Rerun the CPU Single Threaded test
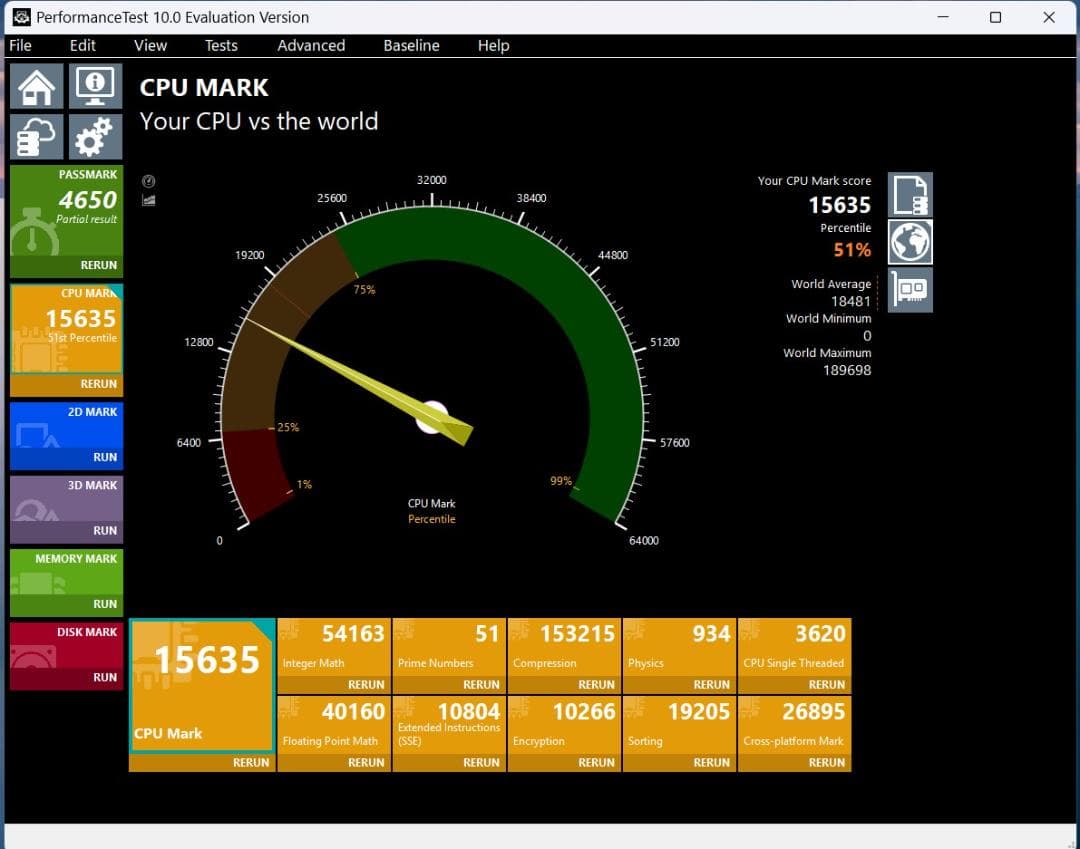 pyautogui.click(x=826, y=685)
